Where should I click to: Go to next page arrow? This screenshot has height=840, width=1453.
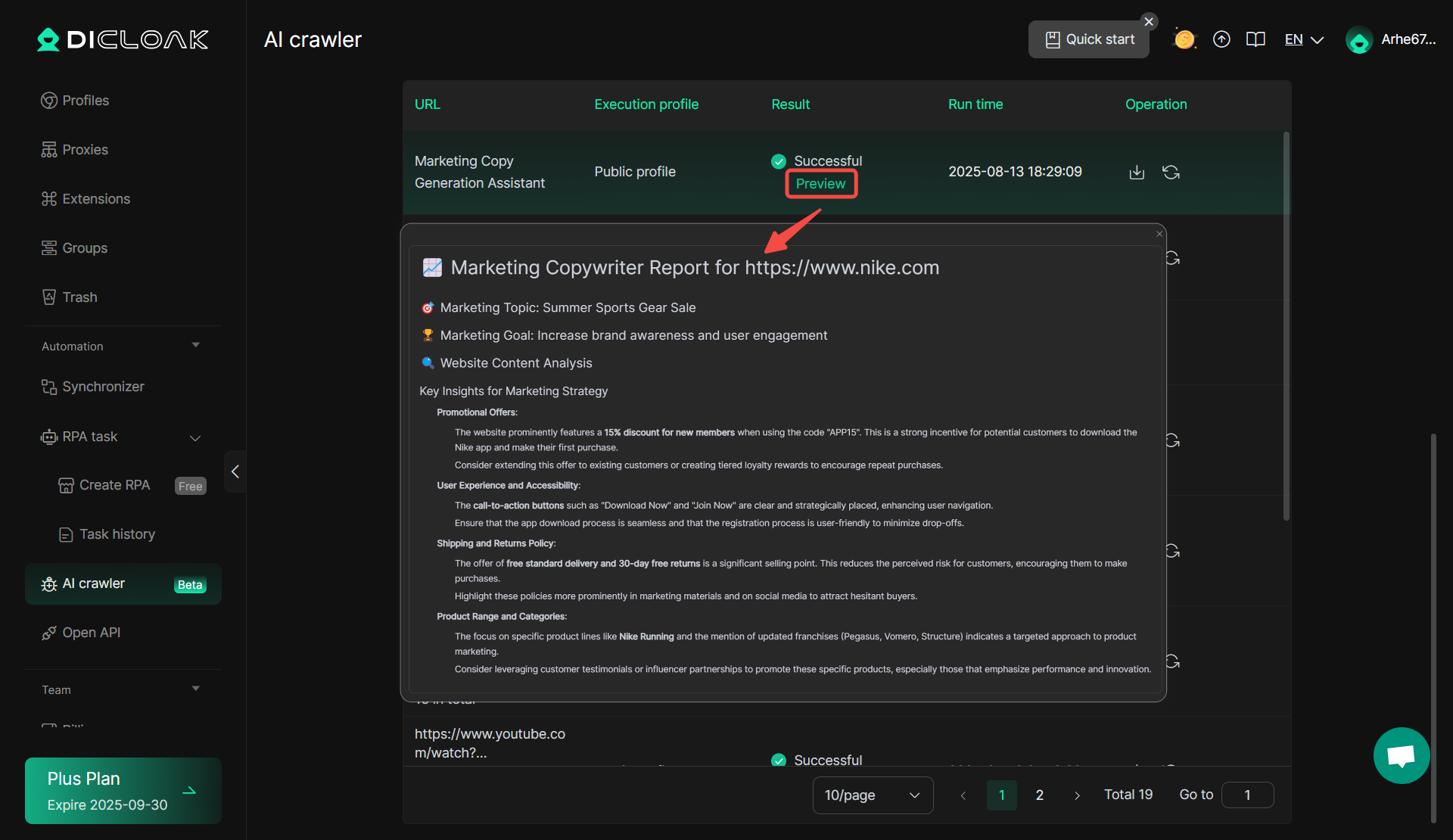(1077, 795)
